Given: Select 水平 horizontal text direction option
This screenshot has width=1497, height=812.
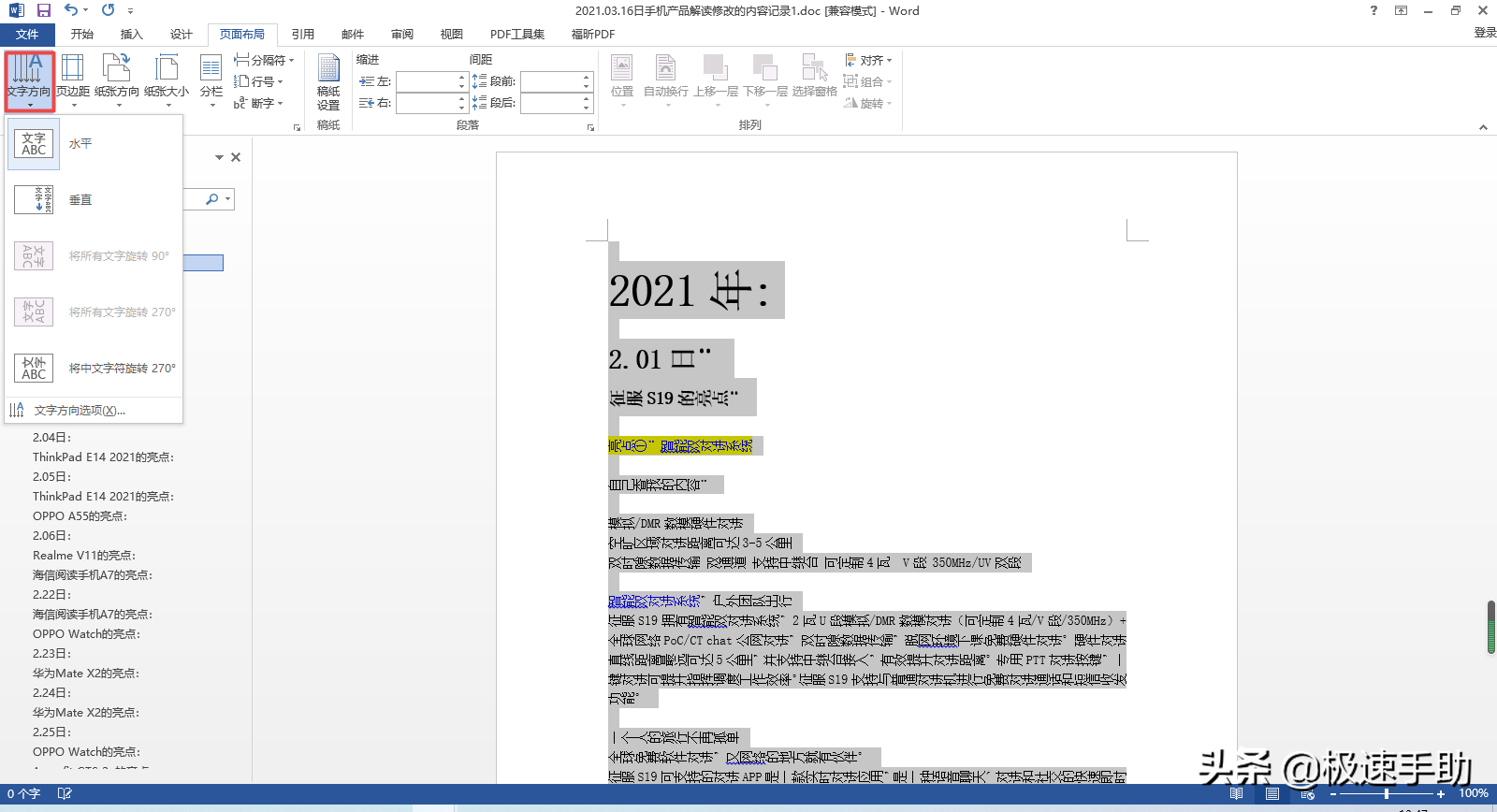Looking at the screenshot, I should point(94,144).
